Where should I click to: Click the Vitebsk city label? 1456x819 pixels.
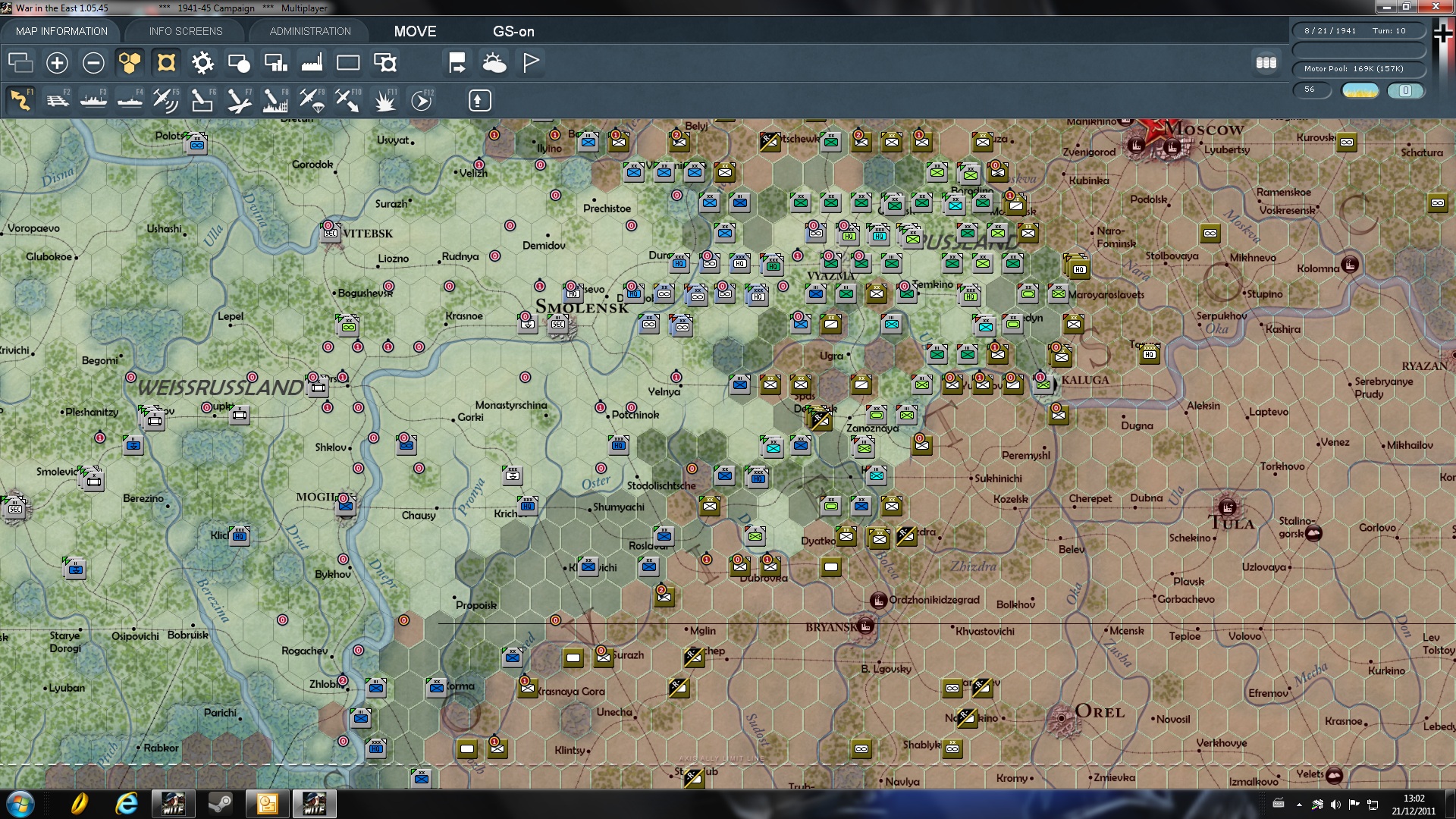(x=368, y=234)
